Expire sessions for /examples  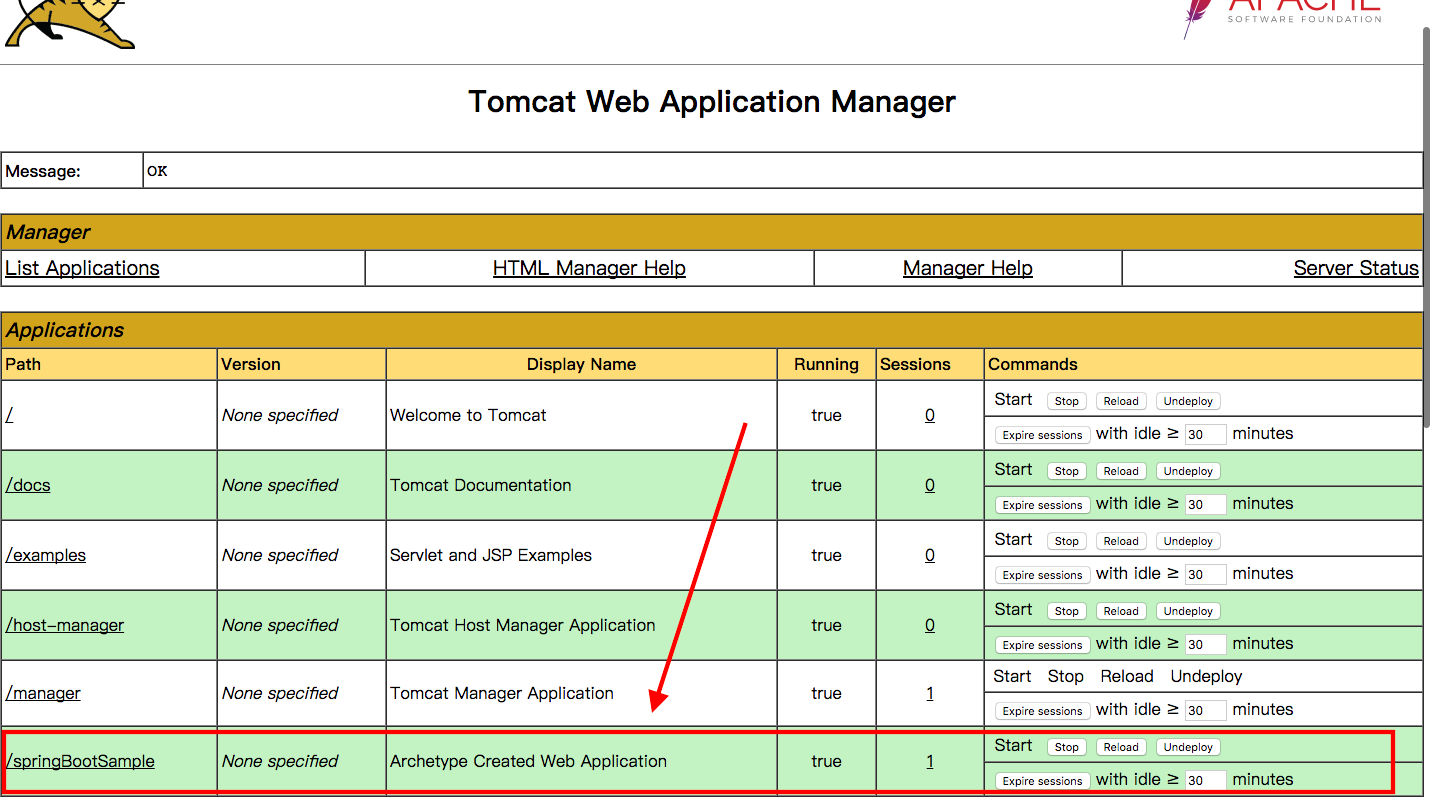point(1042,575)
